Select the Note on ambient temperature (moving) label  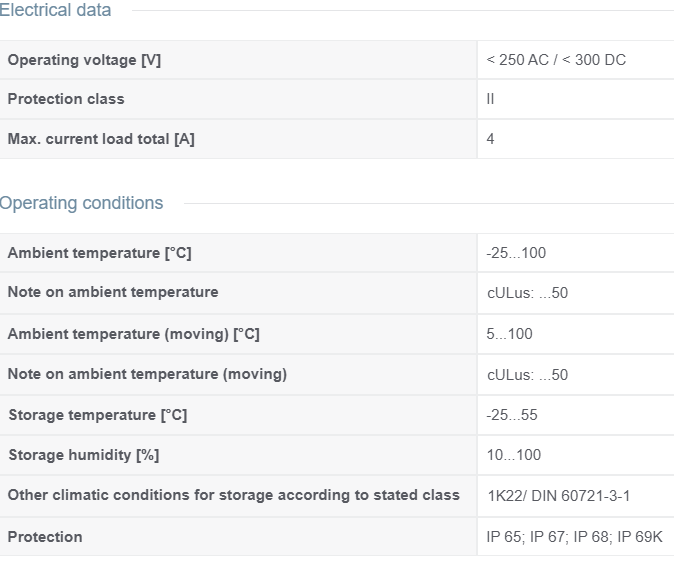(147, 374)
